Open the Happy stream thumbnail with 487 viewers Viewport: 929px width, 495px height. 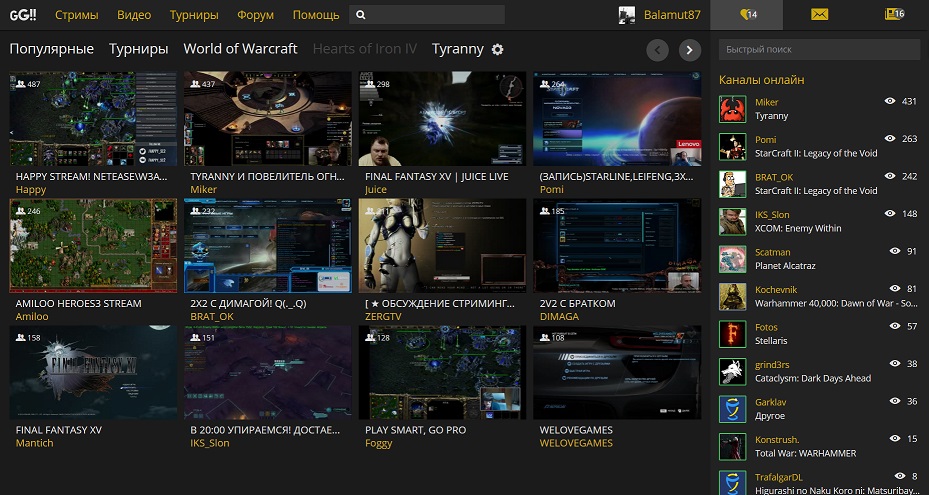pyautogui.click(x=93, y=119)
